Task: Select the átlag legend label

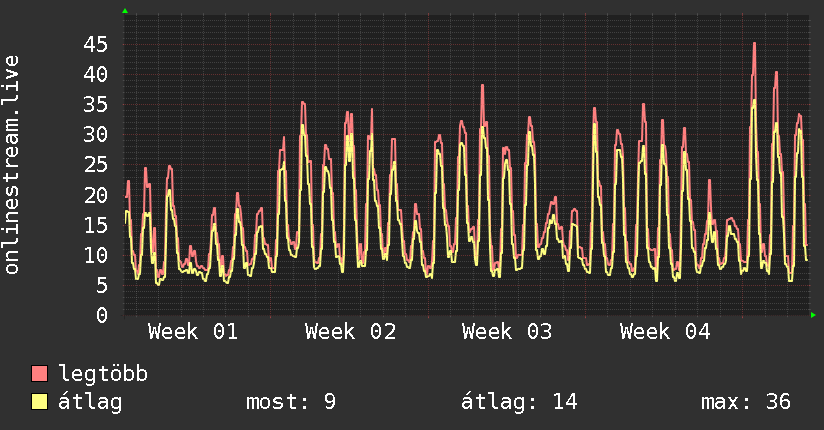Action: click(91, 402)
